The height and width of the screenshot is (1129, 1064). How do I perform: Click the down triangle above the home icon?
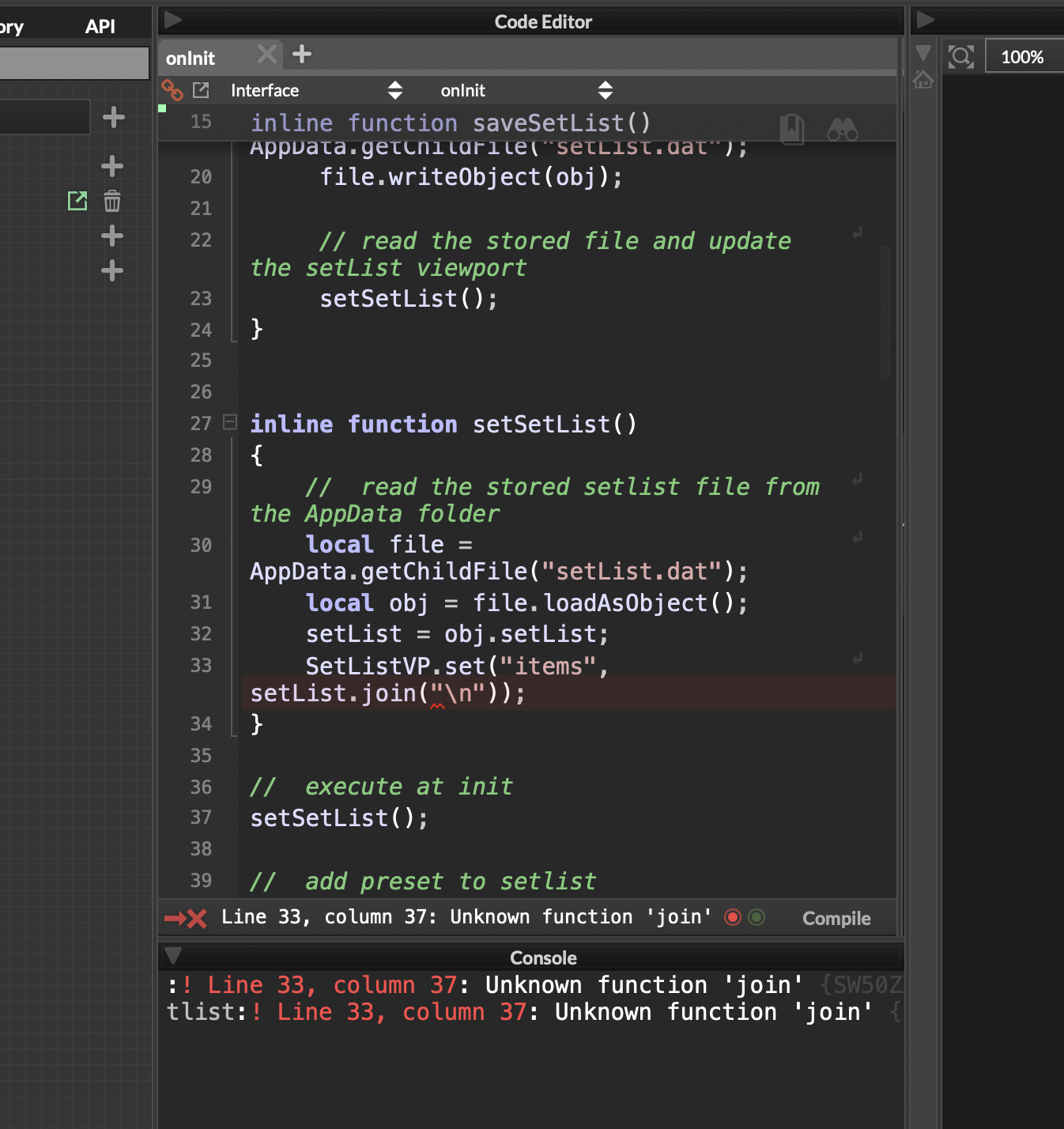923,54
